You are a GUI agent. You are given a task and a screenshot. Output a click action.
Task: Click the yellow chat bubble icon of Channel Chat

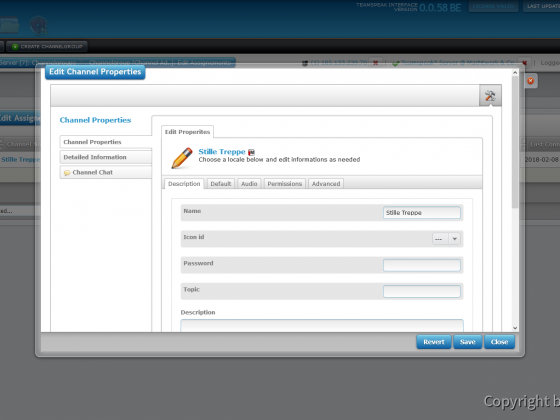[67, 173]
